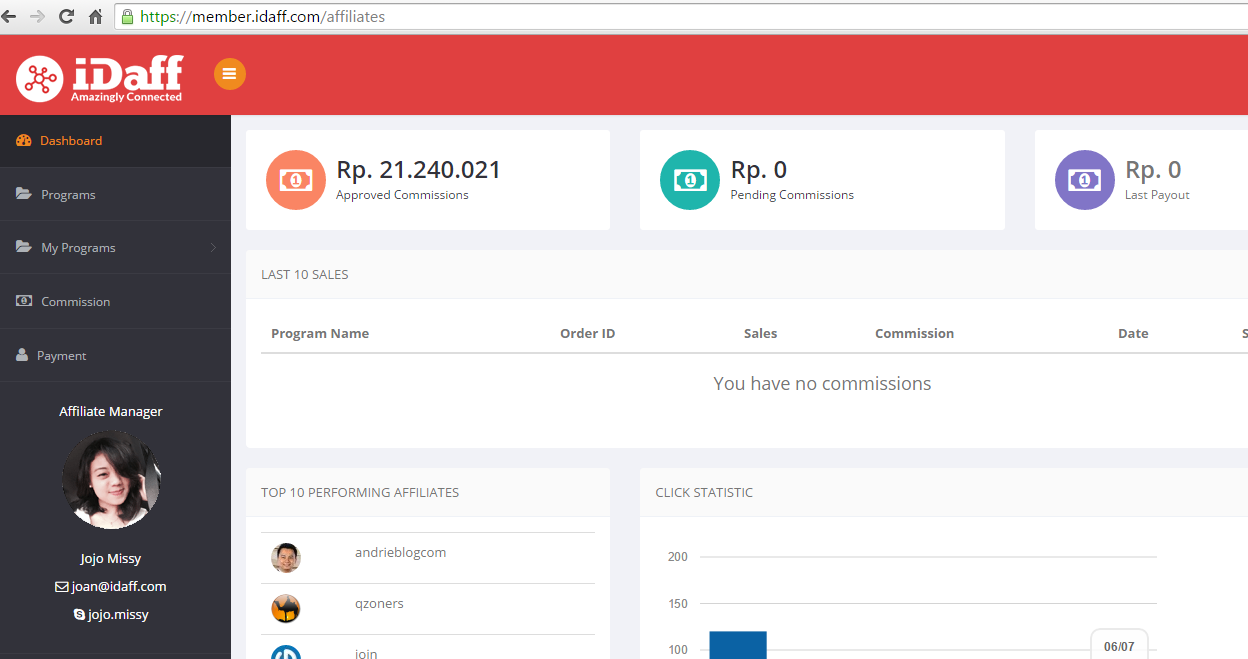The image size is (1248, 659).
Task: Click the browser forward arrow
Action: coord(38,16)
